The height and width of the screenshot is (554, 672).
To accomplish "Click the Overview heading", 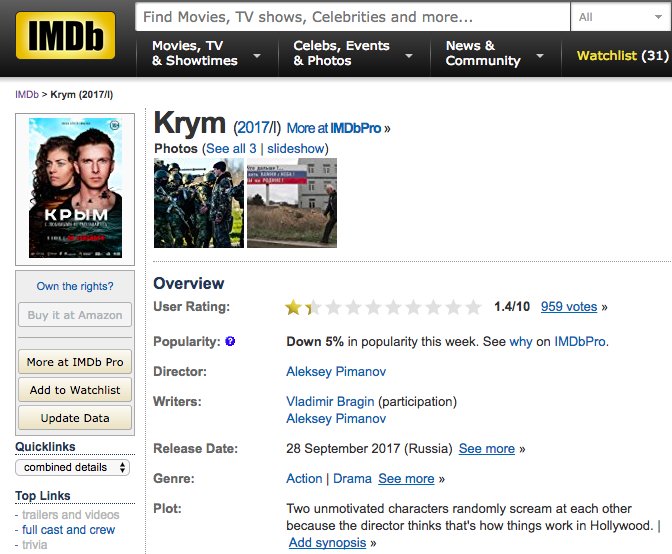I will [x=189, y=284].
